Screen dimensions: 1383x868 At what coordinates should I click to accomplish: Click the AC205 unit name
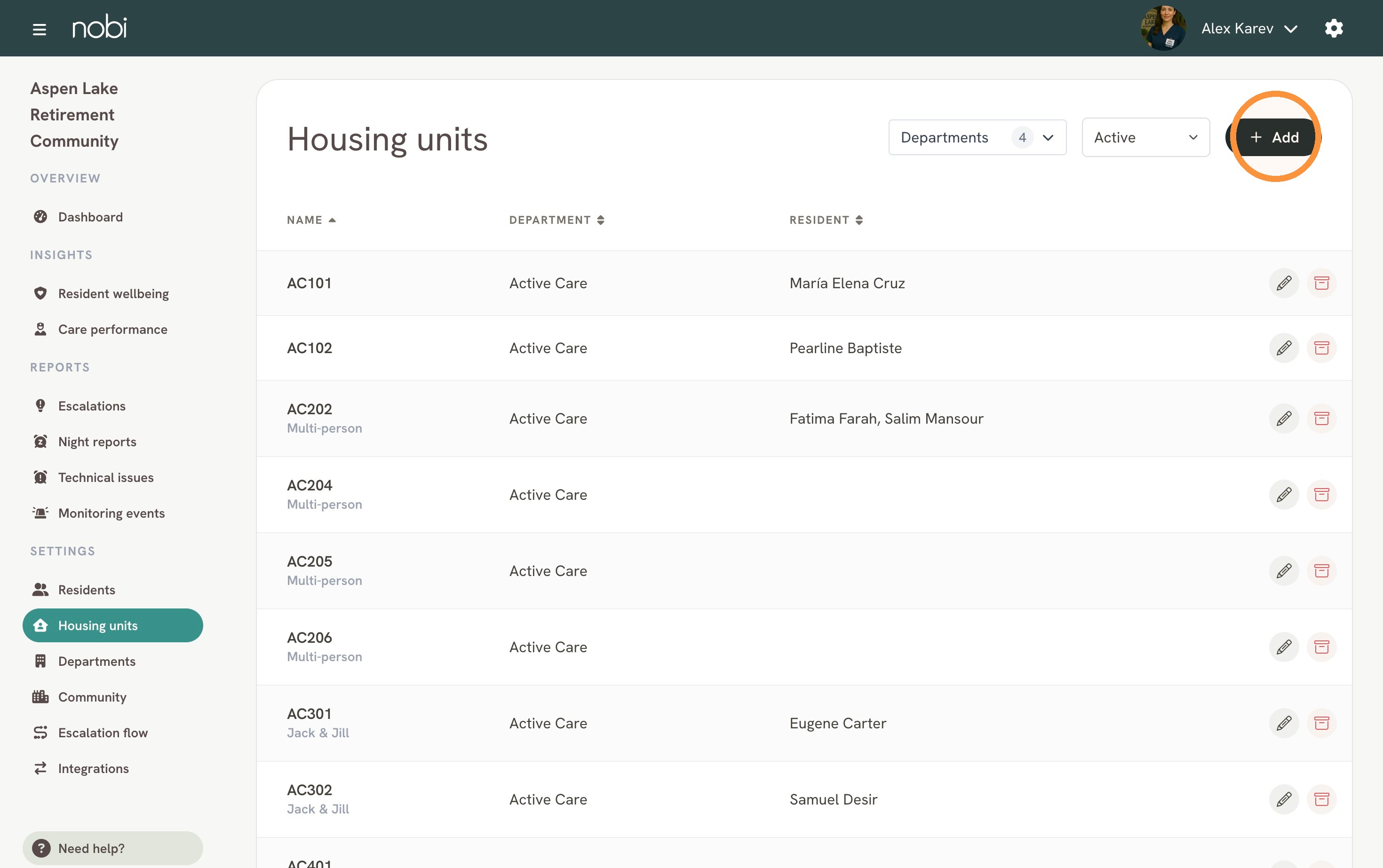(x=310, y=561)
